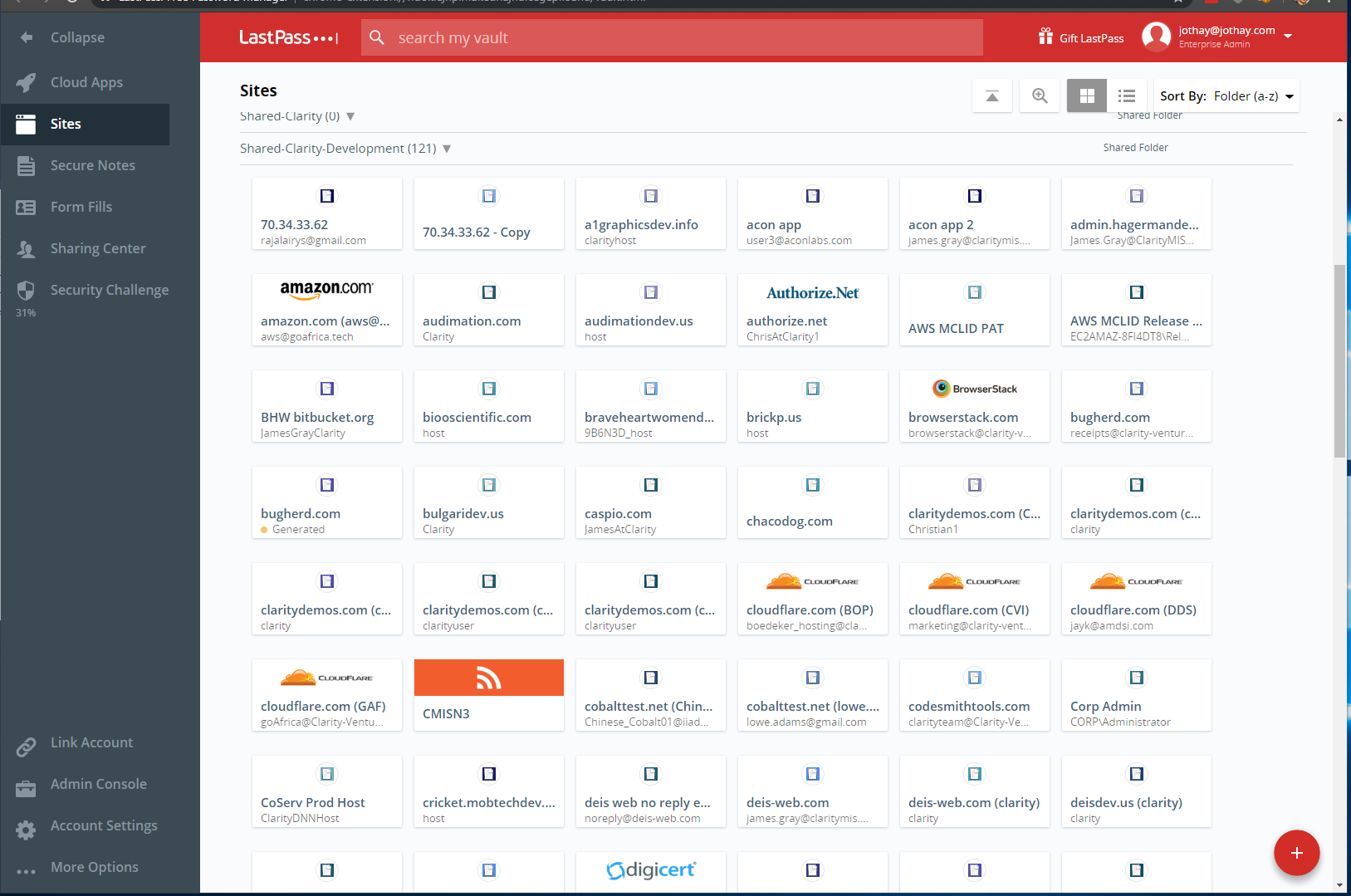
Task: Open bulgaridev.us entry
Action: coord(489,502)
